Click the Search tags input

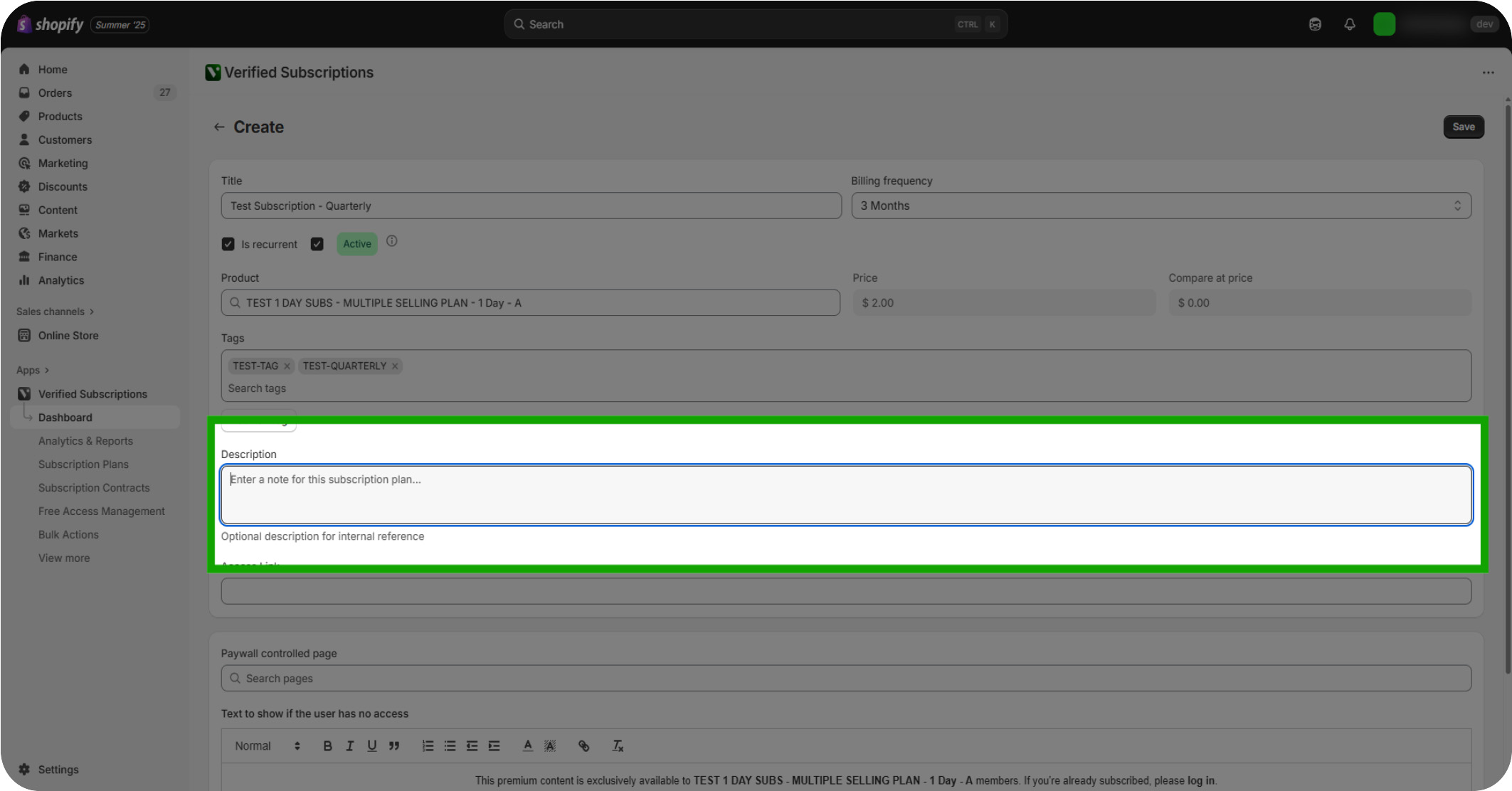point(846,388)
